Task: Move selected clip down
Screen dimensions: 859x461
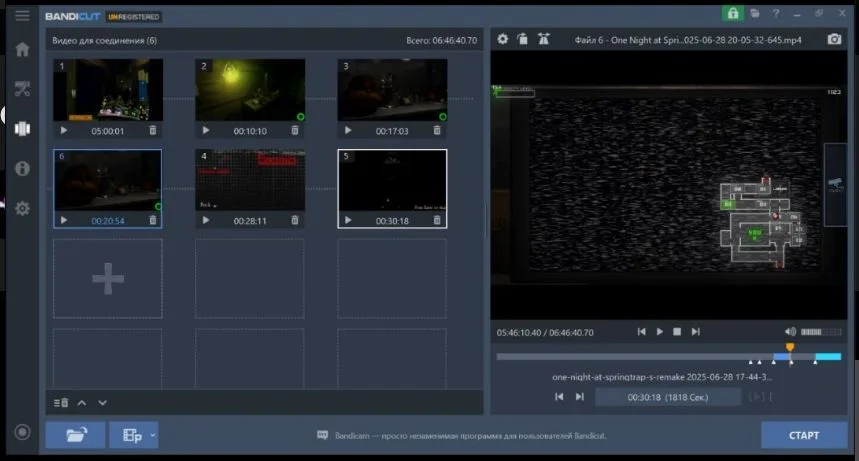Action: coord(102,403)
